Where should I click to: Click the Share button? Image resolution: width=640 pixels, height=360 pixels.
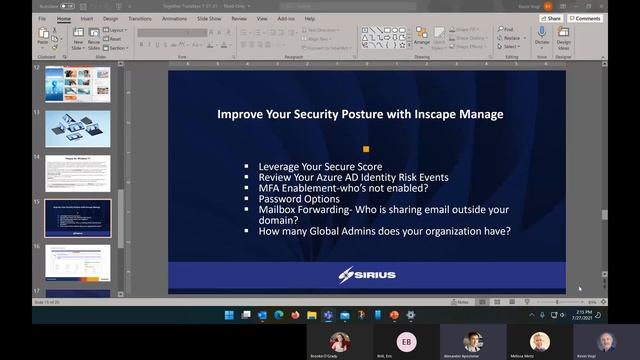click(551, 18)
